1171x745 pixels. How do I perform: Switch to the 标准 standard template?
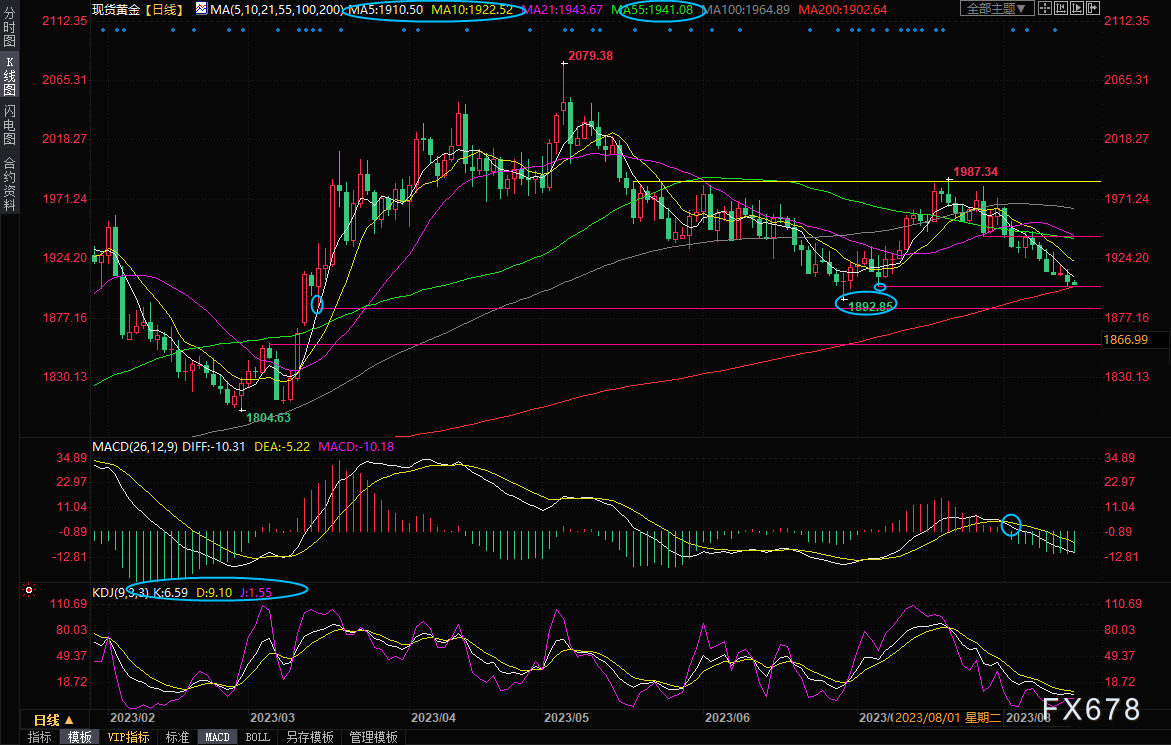click(177, 737)
